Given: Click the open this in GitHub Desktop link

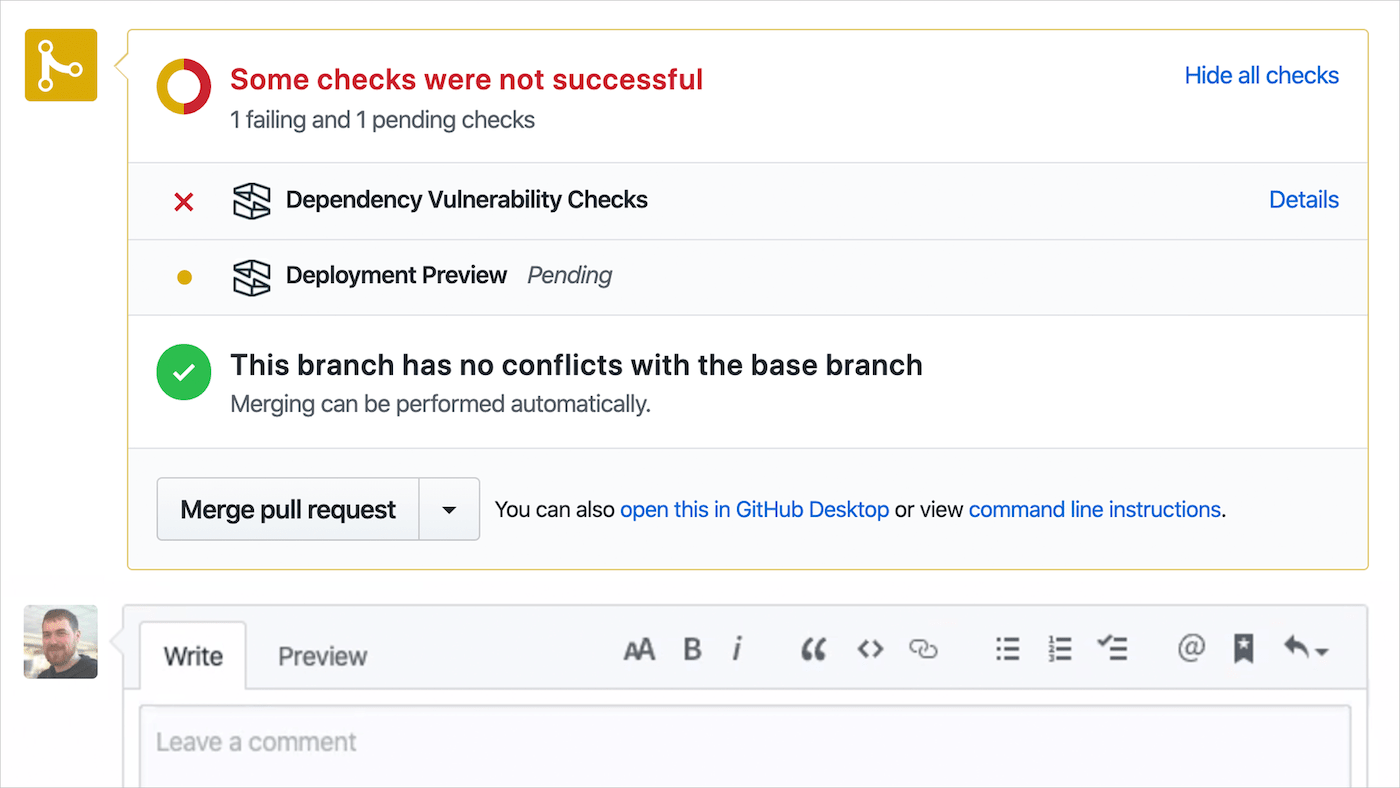Looking at the screenshot, I should coord(754,510).
